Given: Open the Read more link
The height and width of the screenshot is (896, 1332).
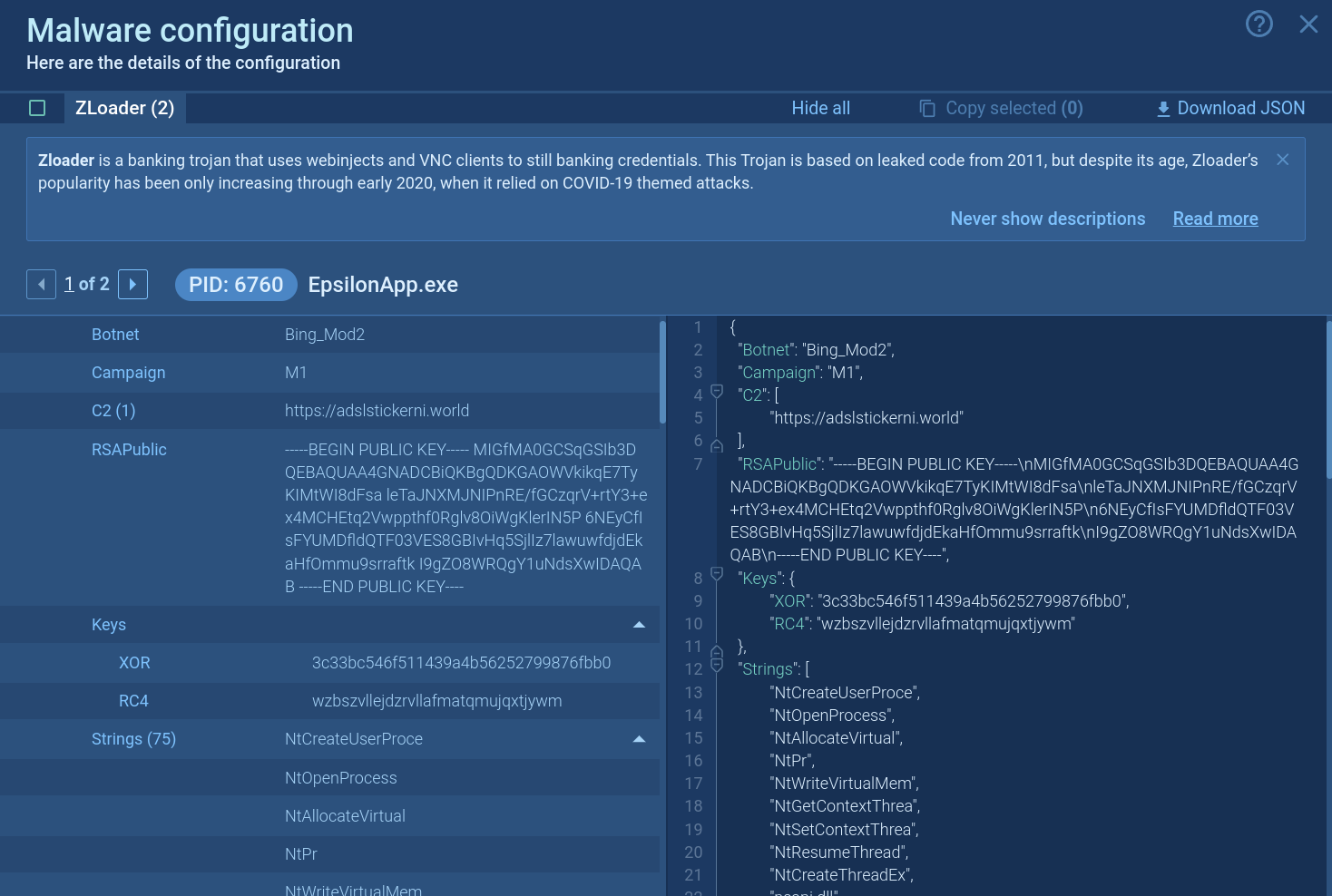Looking at the screenshot, I should coord(1215,219).
